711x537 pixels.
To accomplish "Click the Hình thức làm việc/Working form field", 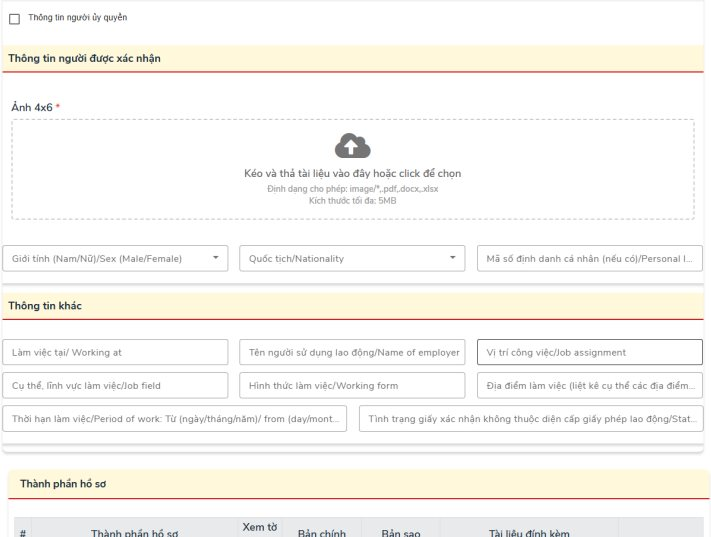I will point(352,385).
